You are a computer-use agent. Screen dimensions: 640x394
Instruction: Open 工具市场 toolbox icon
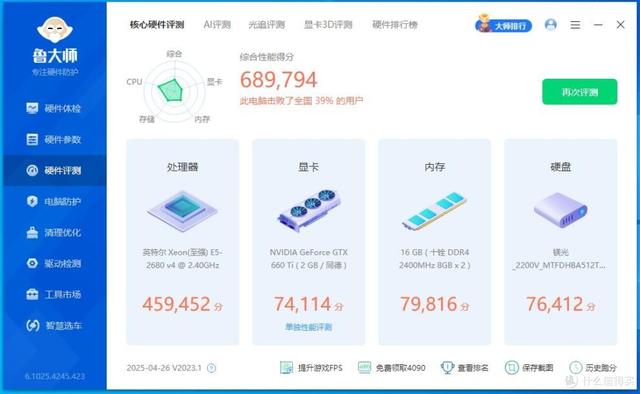[32, 294]
